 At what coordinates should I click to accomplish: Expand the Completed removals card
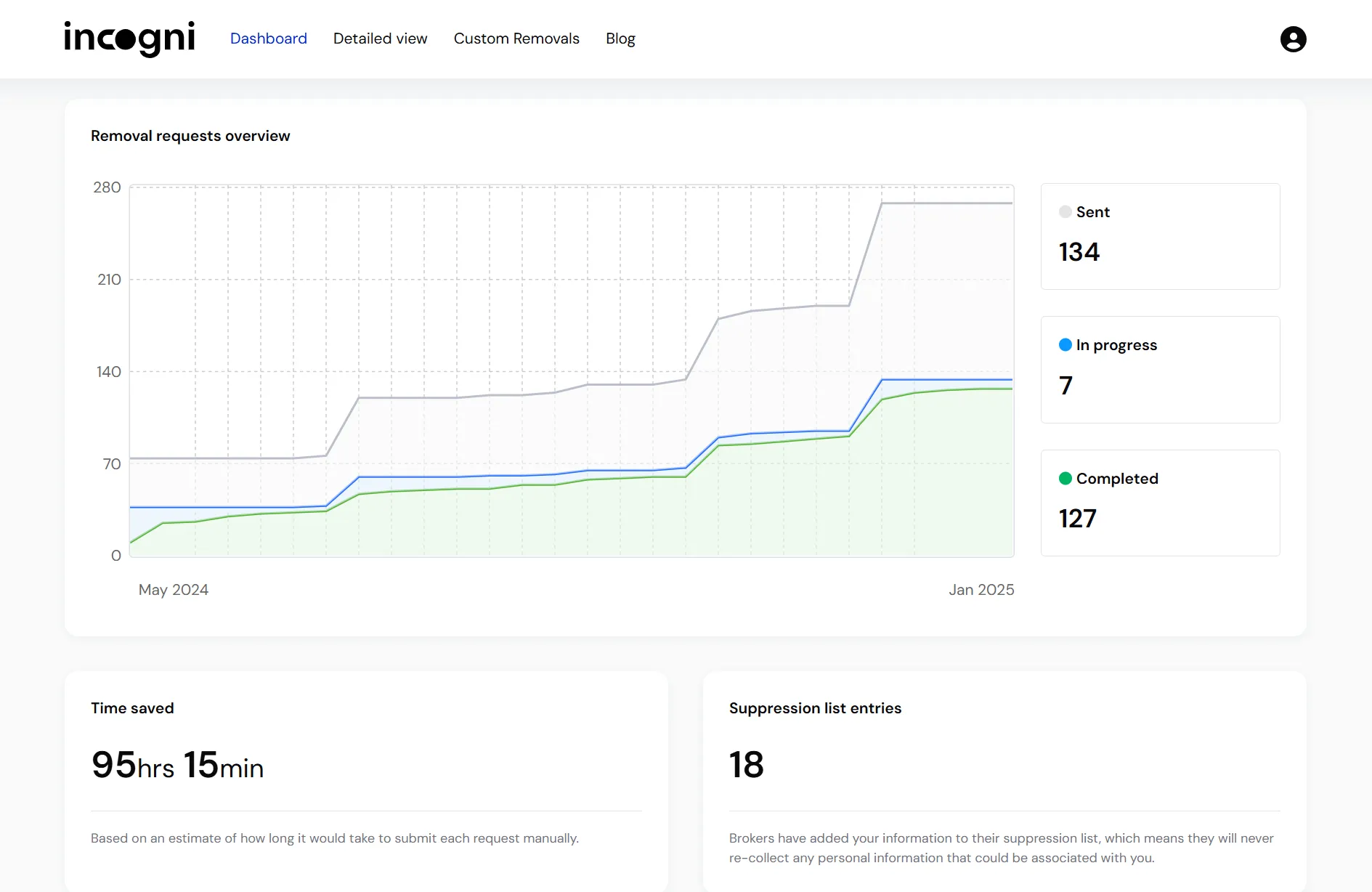(1160, 503)
